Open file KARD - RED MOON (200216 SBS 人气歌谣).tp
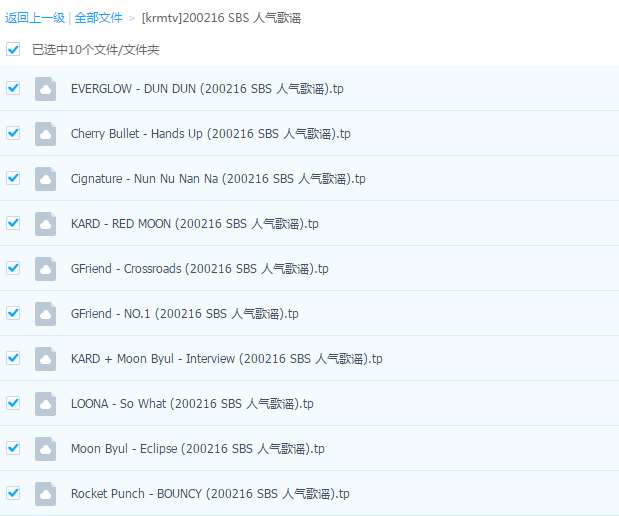This screenshot has height=516, width=619. (x=195, y=224)
